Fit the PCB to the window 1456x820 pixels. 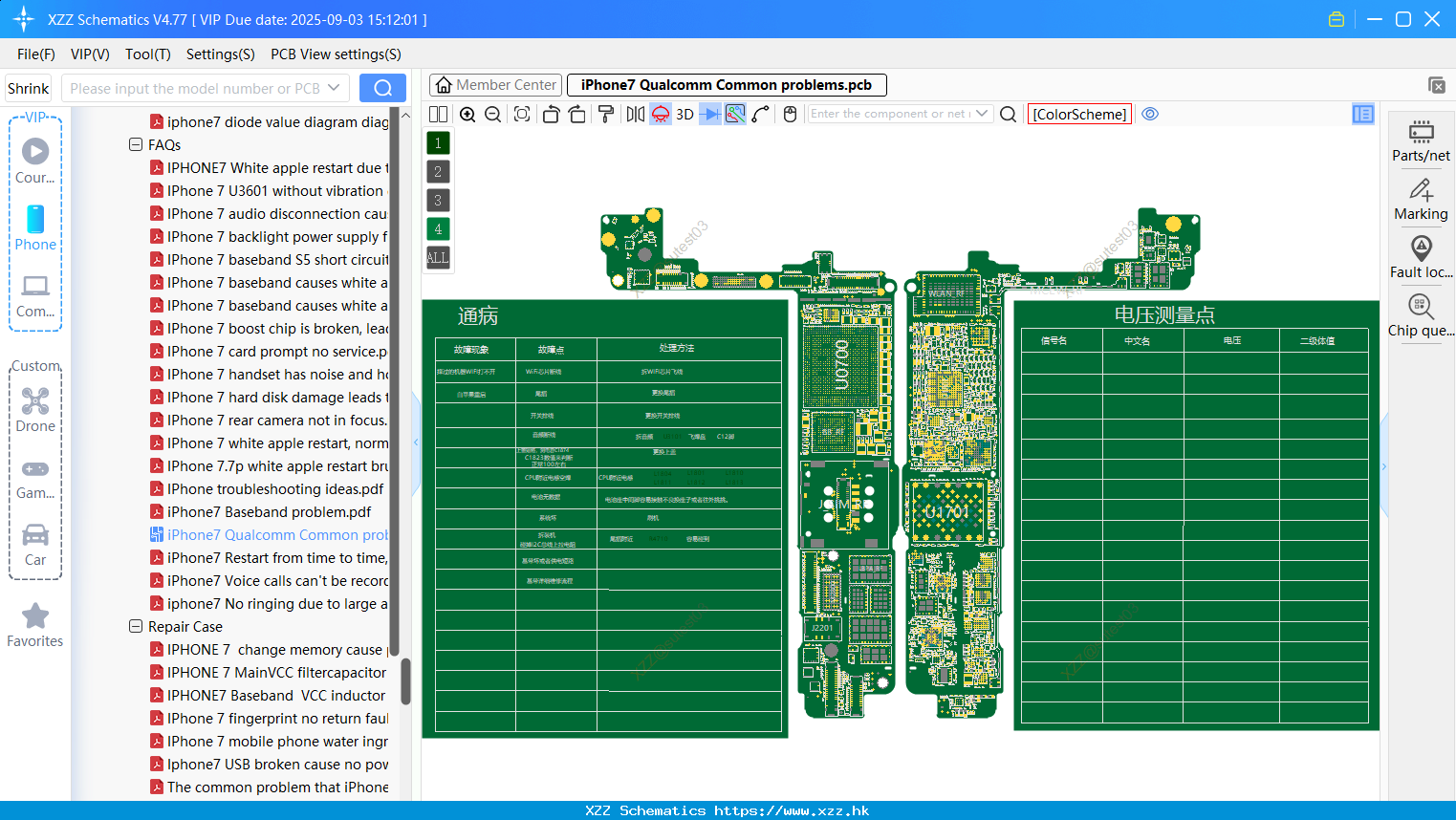[522, 114]
